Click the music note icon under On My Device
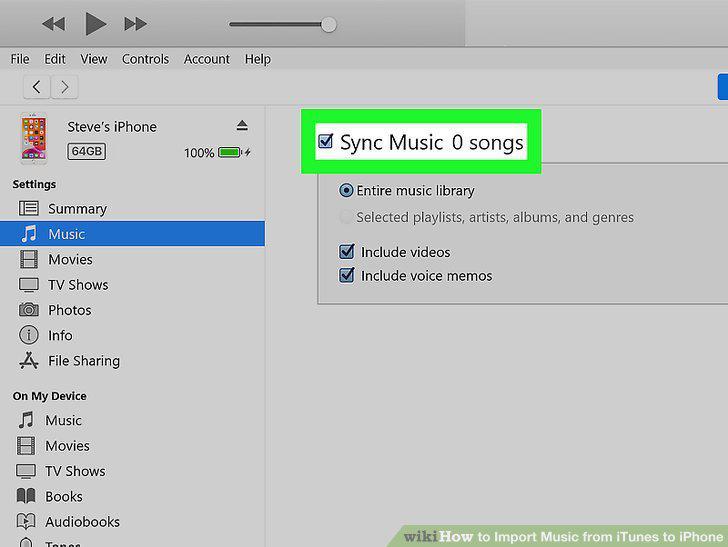This screenshot has height=547, width=728. pos(26,420)
